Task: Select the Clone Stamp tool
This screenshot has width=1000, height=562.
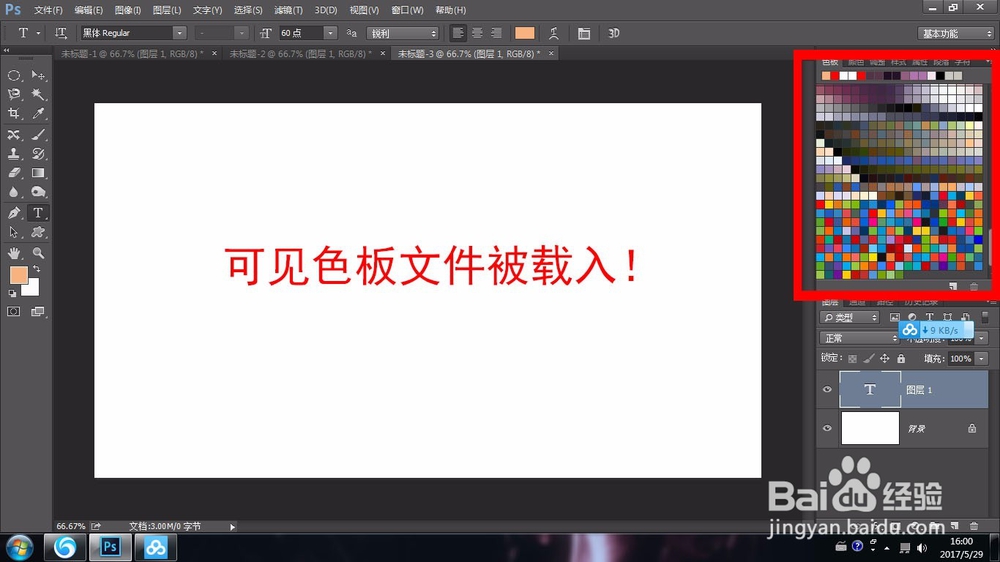Action: 13,154
